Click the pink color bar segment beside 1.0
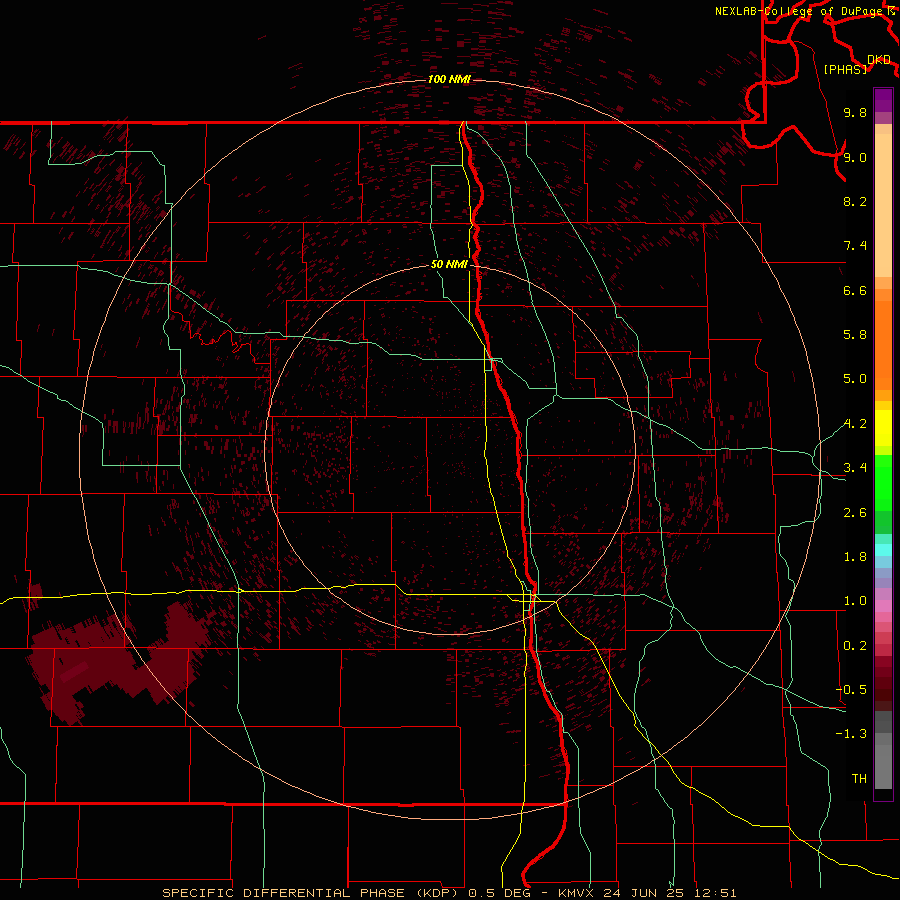 point(883,606)
